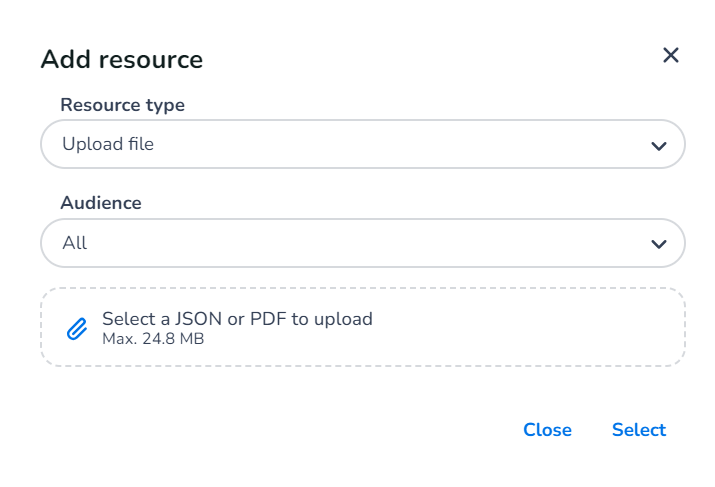The height and width of the screenshot is (487, 715).
Task: Expand the Audience dropdown
Action: click(363, 243)
